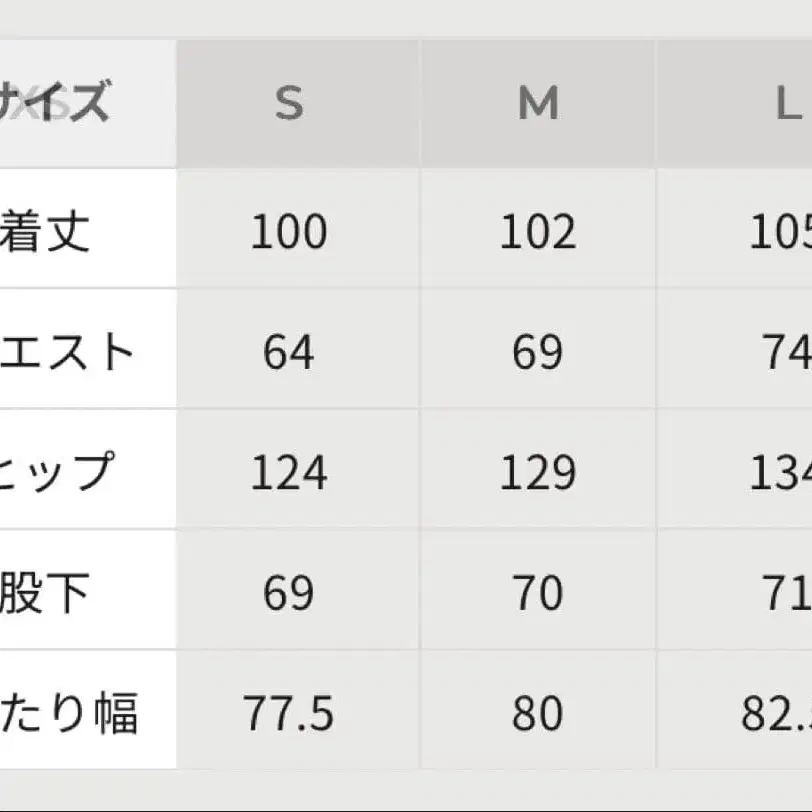Select the waist value 74 for L
Viewport: 812px width, 812px height.
pos(787,352)
